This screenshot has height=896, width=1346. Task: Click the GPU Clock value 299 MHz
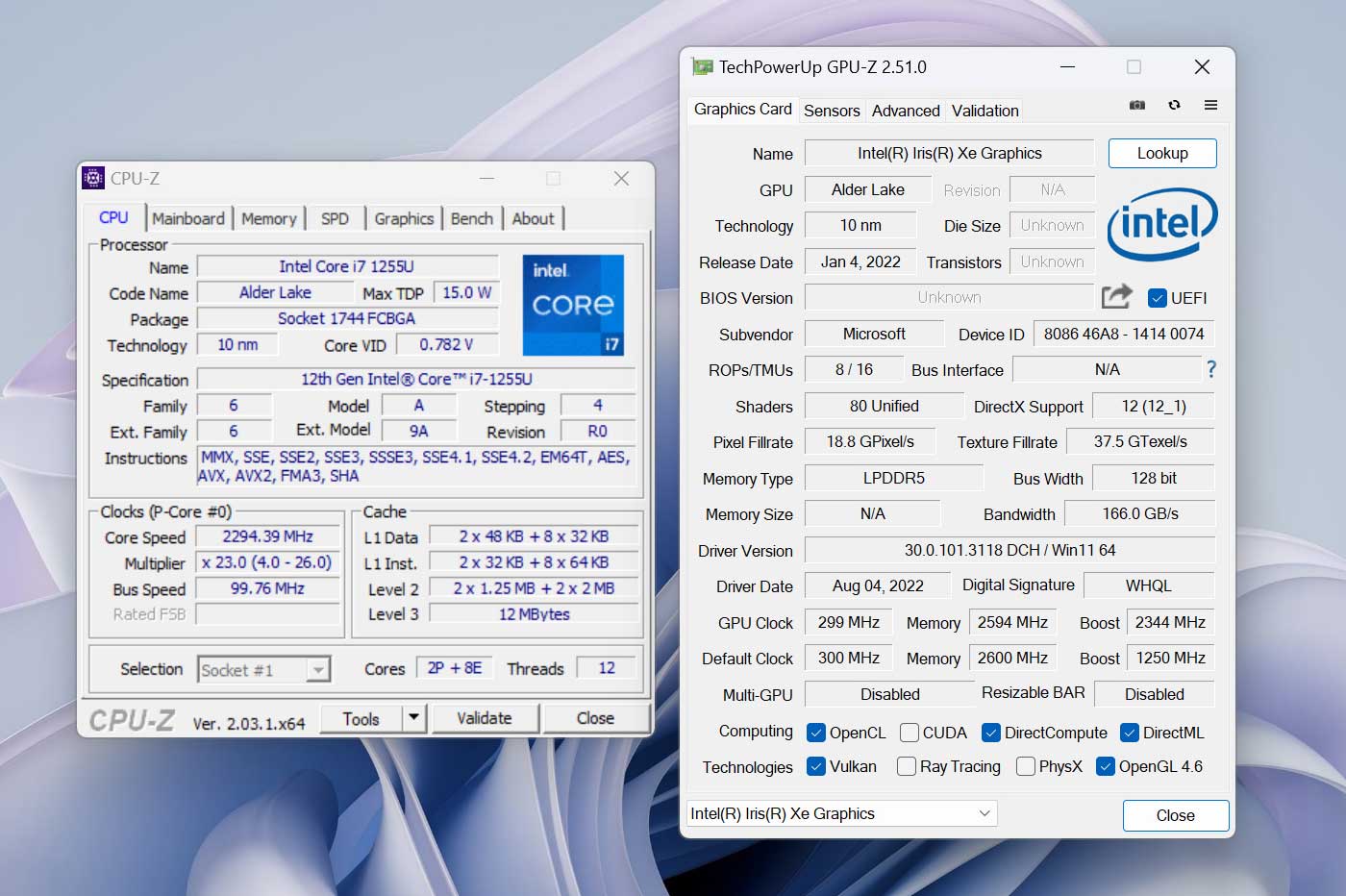click(x=849, y=622)
